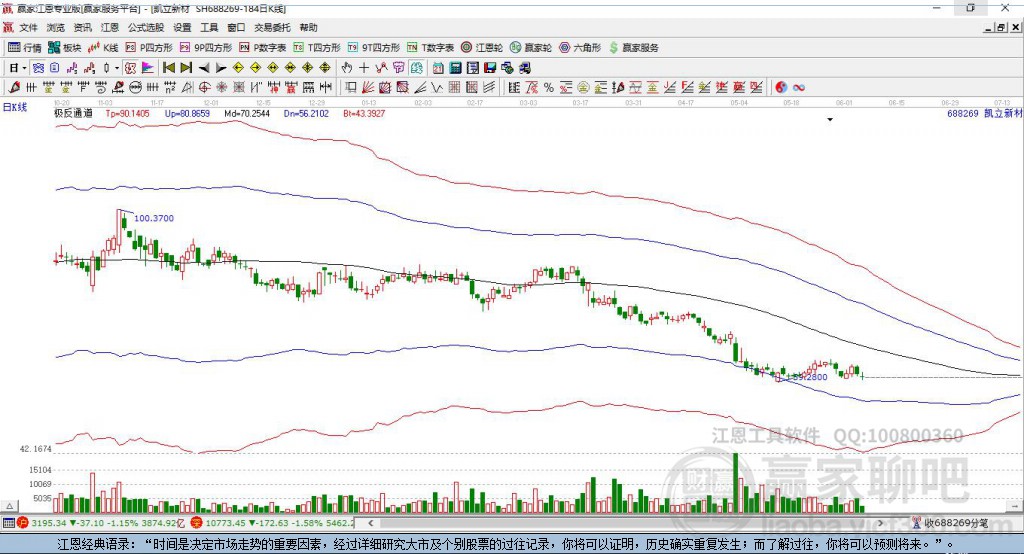
Task: Open the 六角形 hexagon tool
Action: point(580,48)
